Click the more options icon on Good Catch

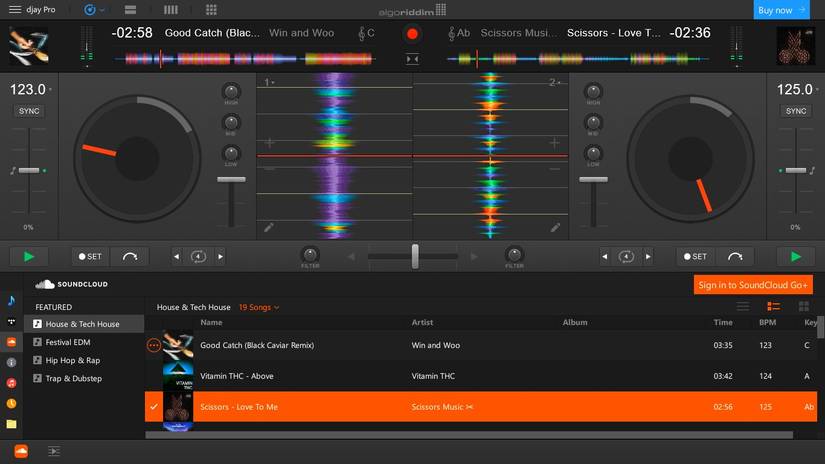pyautogui.click(x=153, y=345)
